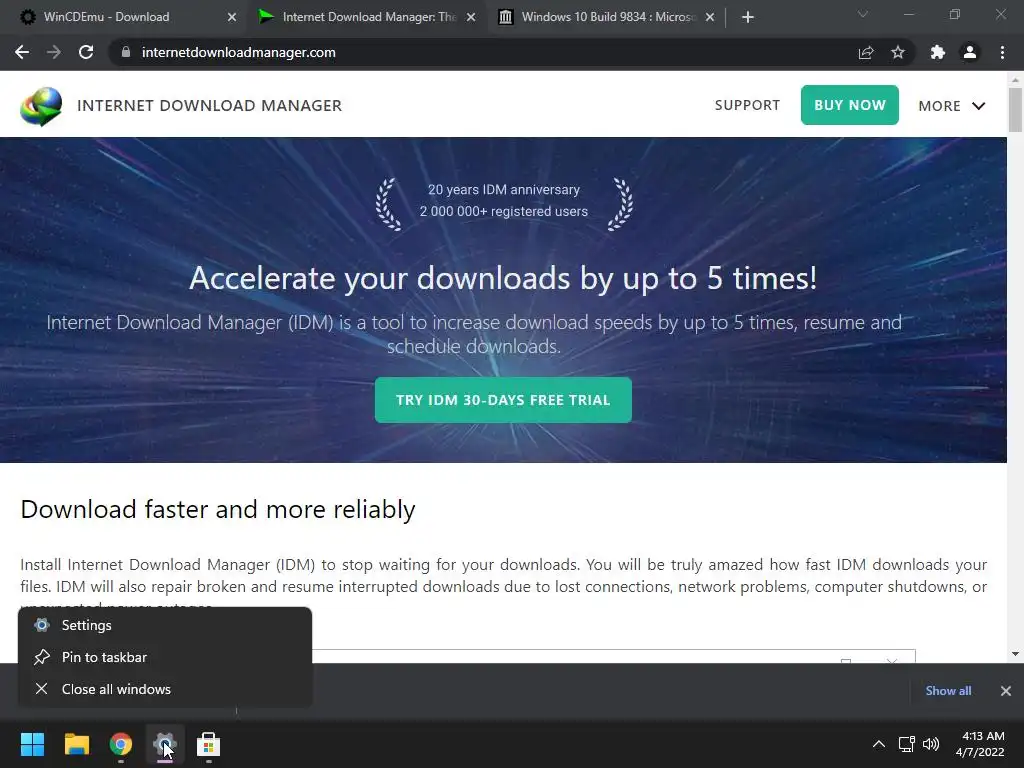Close the Windows 10 Build 9834 tab
Viewport: 1024px width, 768px height.
click(710, 17)
